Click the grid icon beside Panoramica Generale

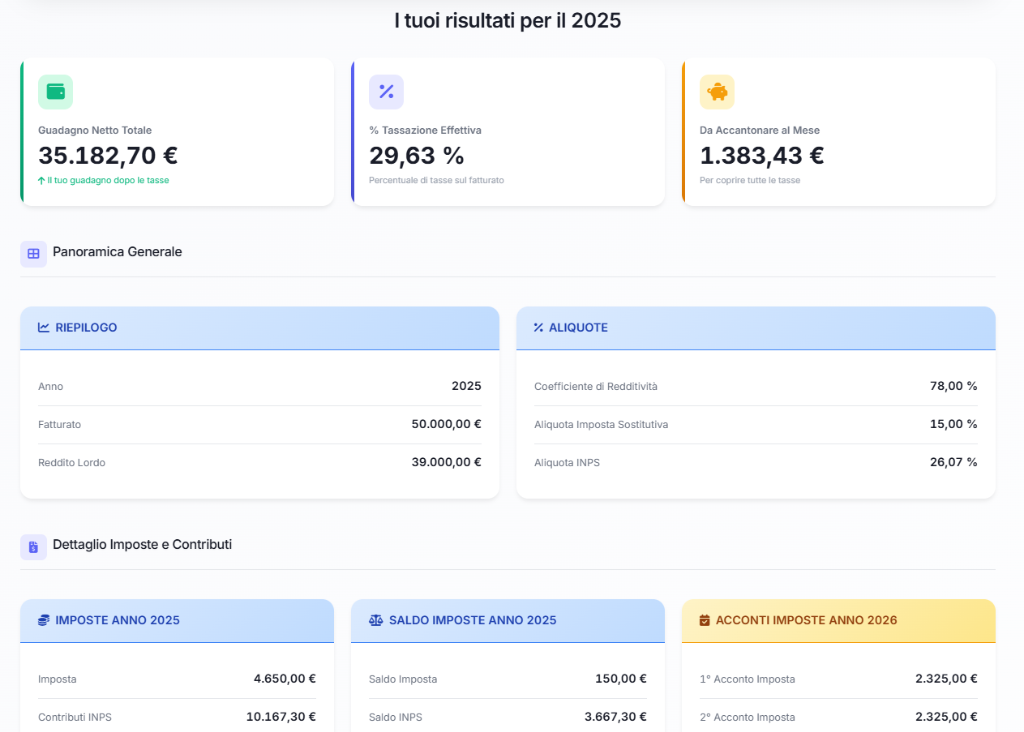pyautogui.click(x=33, y=253)
